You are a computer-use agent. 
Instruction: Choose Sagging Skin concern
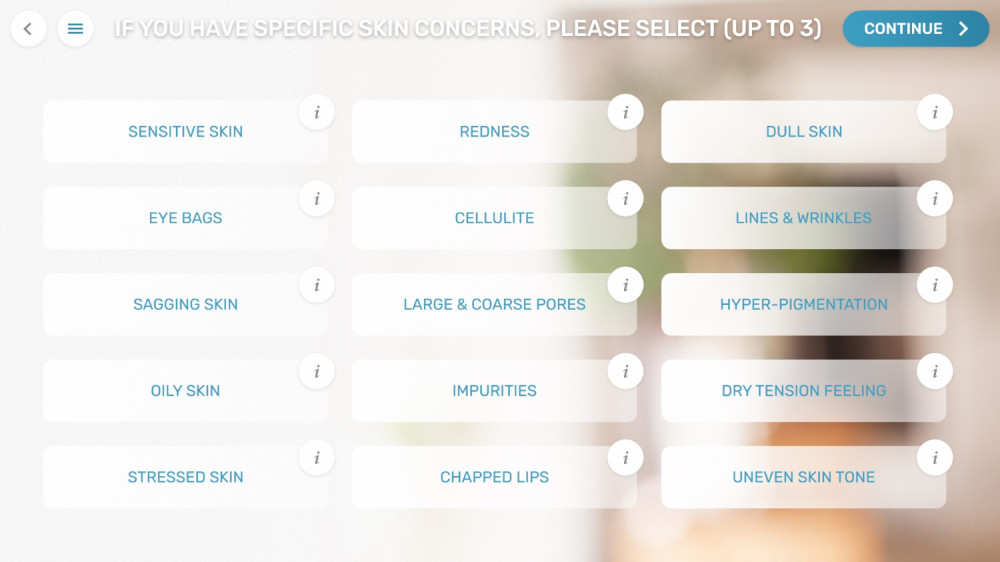click(x=185, y=305)
